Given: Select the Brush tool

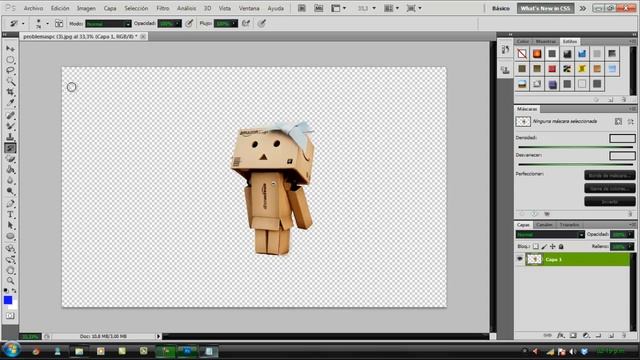Looking at the screenshot, I should 10,127.
